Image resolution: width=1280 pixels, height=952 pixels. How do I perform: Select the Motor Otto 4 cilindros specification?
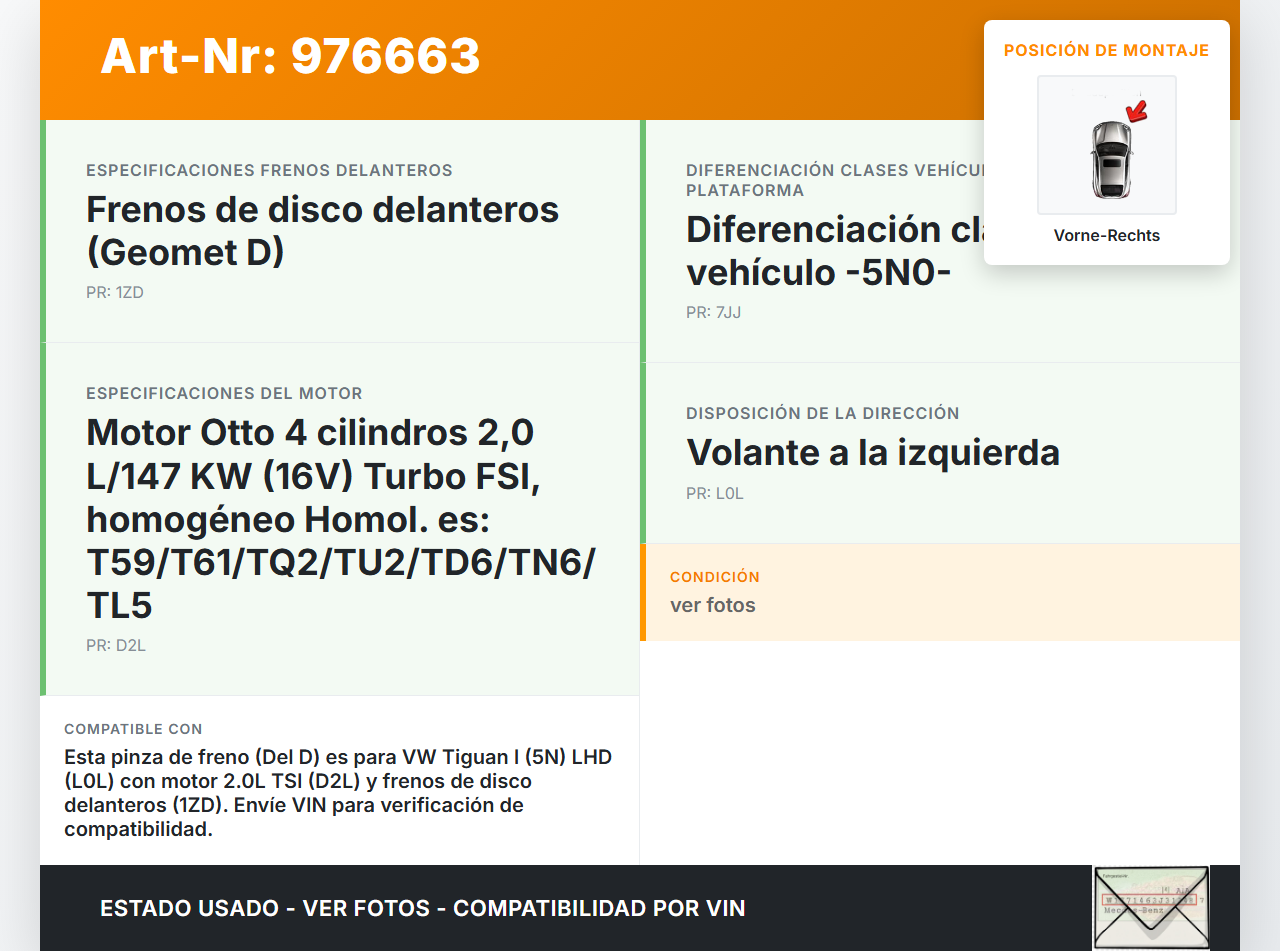[340, 518]
